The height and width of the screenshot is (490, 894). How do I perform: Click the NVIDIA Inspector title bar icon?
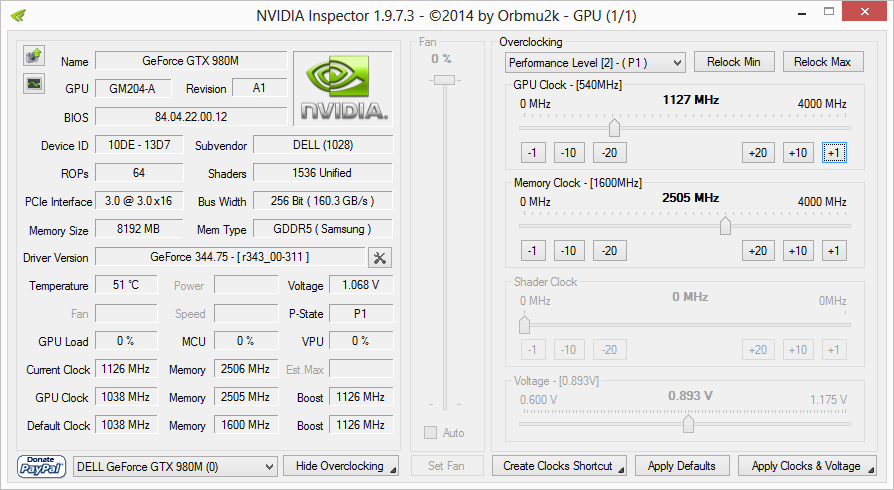(x=18, y=15)
